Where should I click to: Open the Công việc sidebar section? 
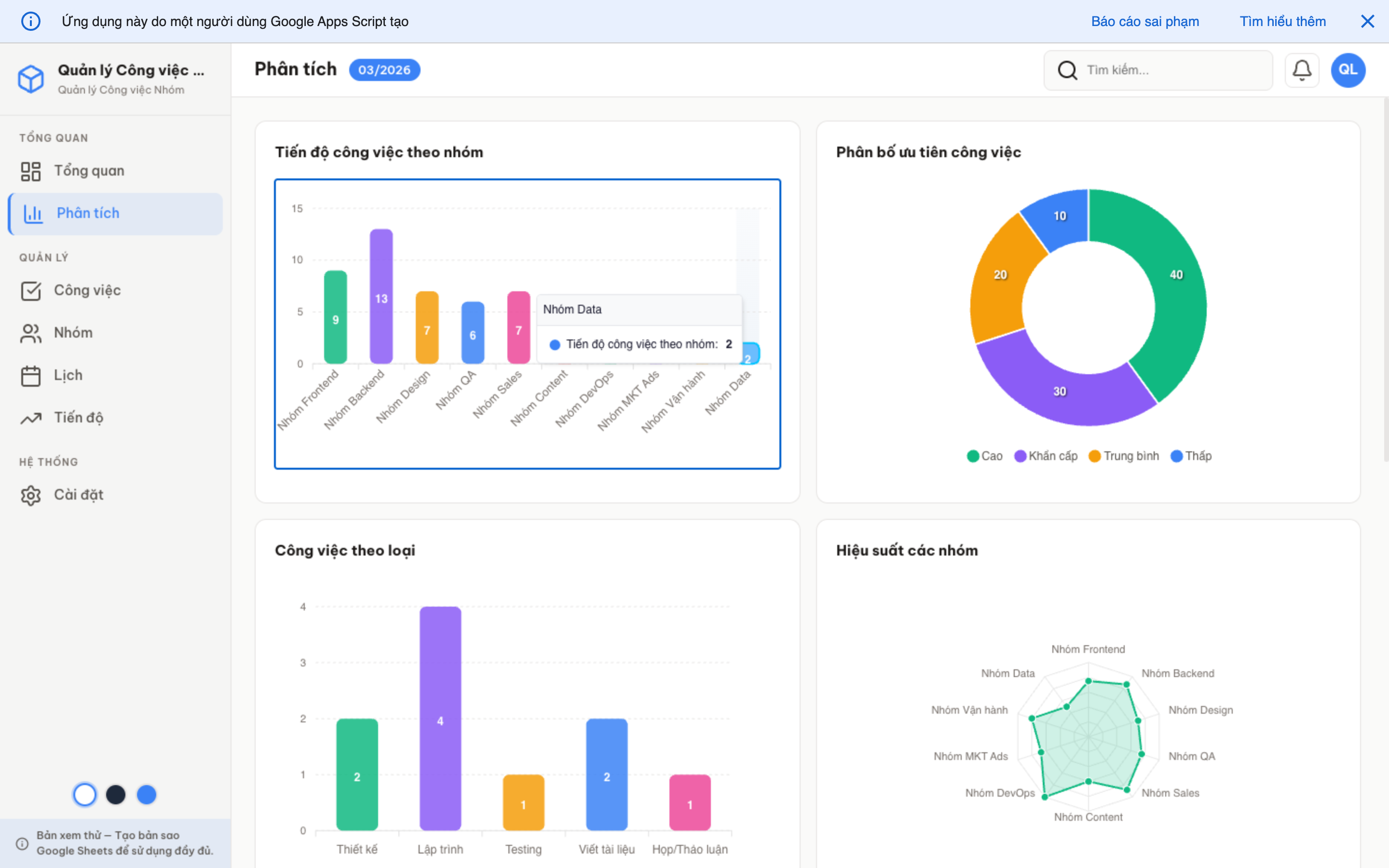click(87, 290)
